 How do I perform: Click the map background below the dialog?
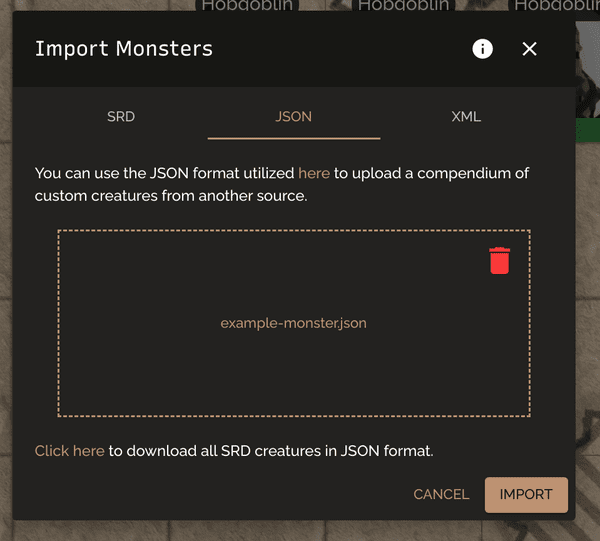click(300, 530)
